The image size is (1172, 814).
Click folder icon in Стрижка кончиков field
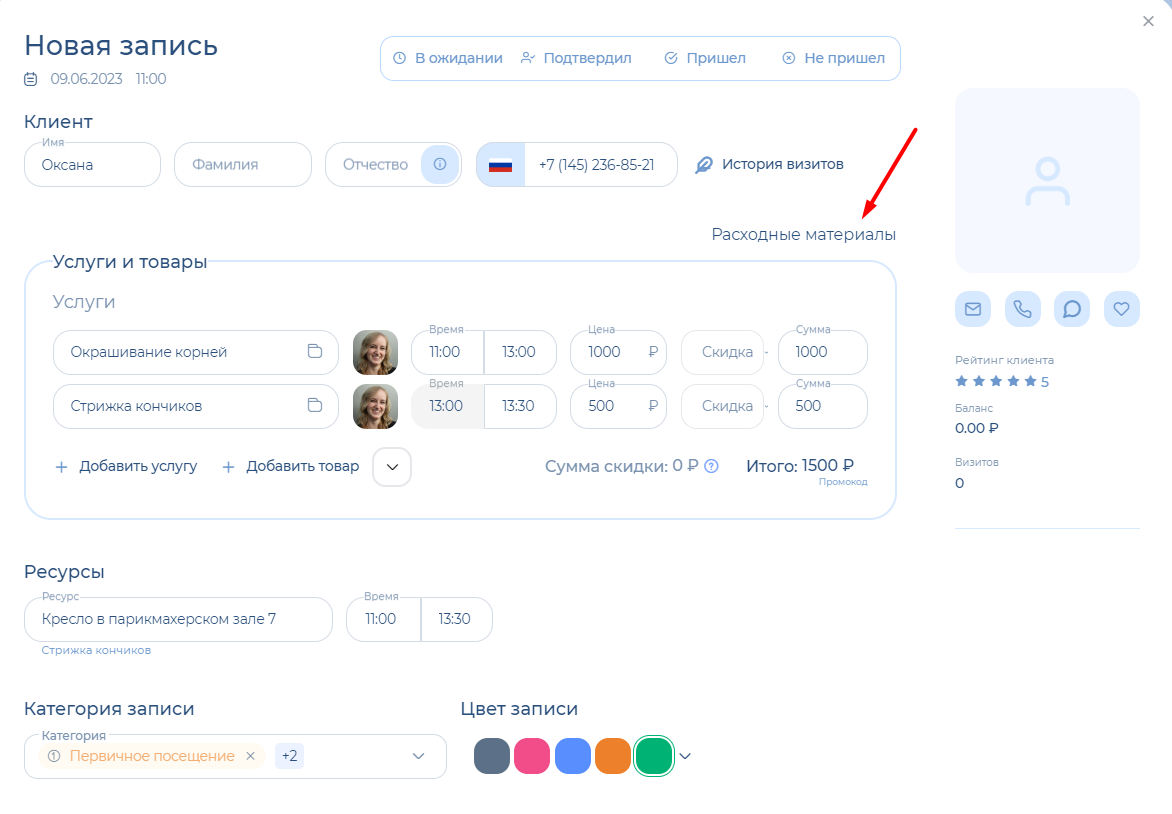[x=314, y=406]
